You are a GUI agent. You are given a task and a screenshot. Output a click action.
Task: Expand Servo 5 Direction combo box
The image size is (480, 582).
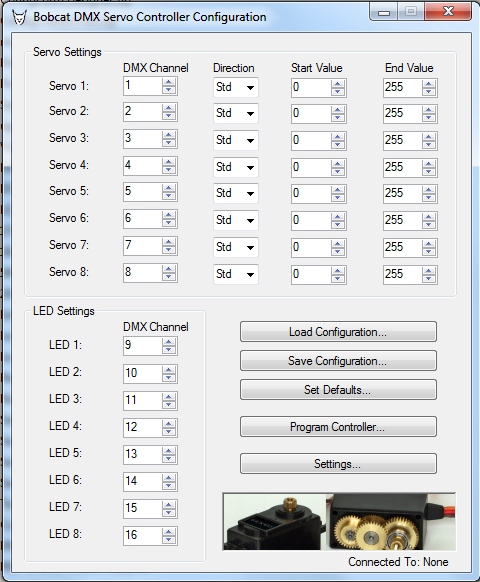click(x=235, y=193)
